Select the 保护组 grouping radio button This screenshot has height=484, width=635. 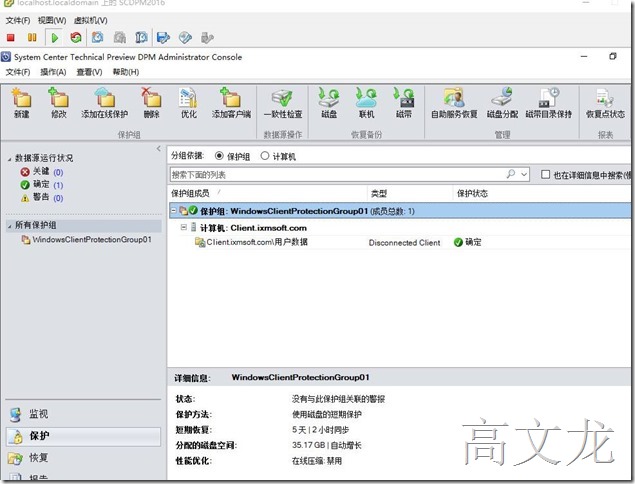tap(219, 156)
